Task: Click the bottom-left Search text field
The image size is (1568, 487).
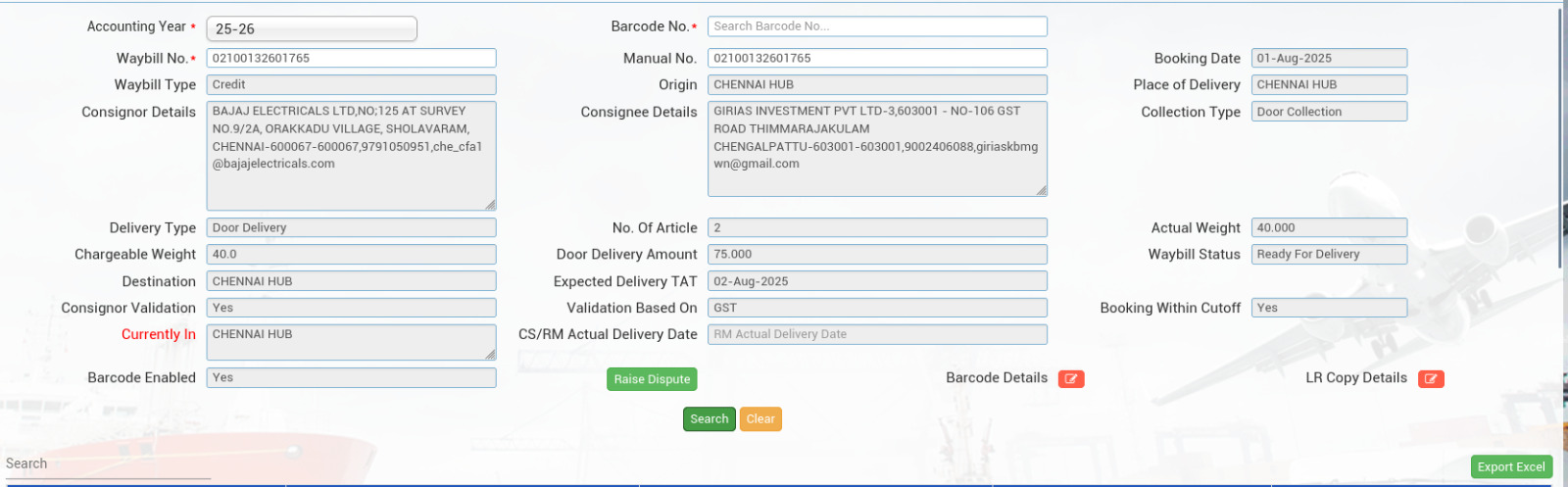Action: pos(108,464)
